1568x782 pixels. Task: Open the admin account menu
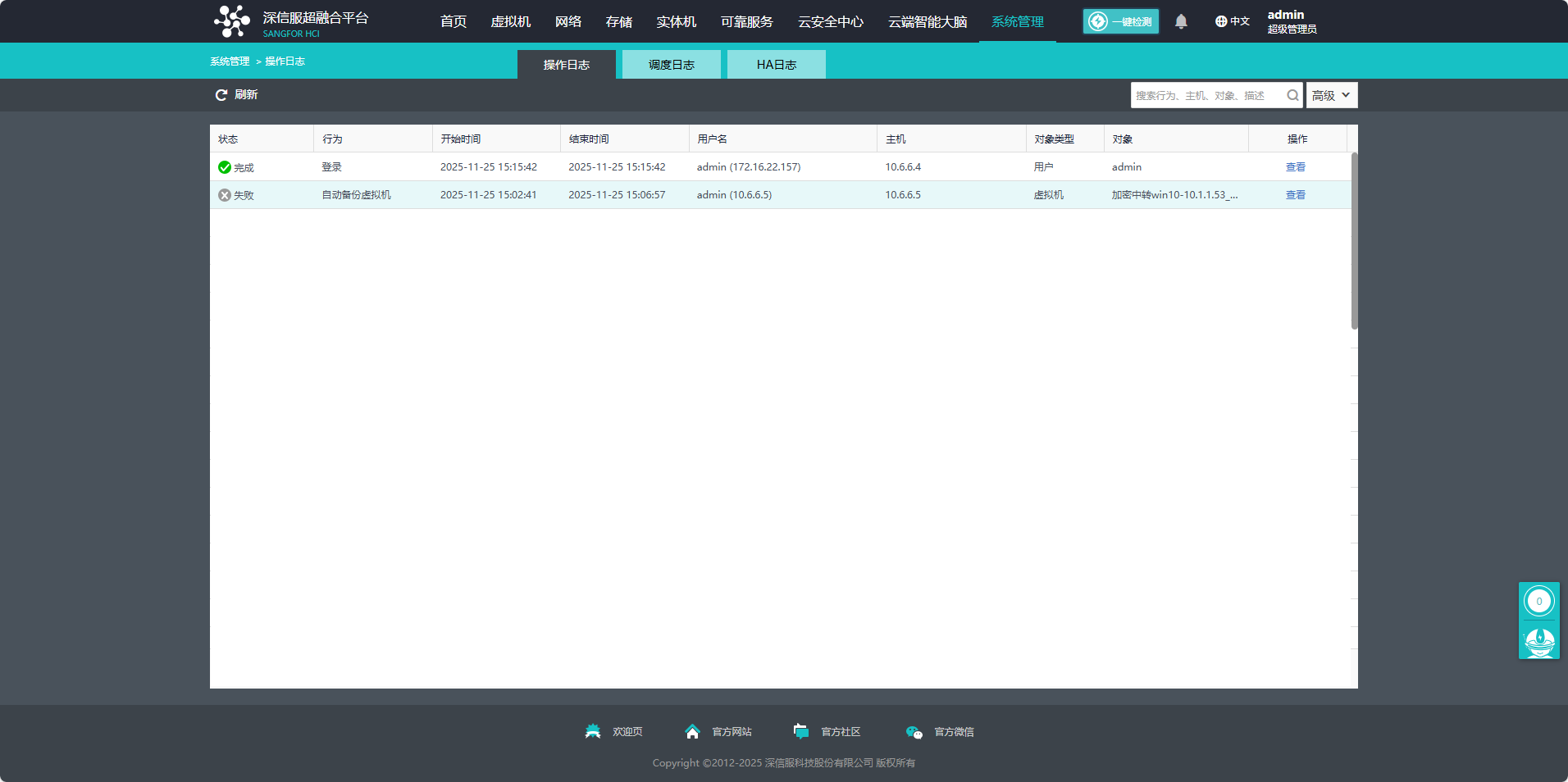[1292, 21]
